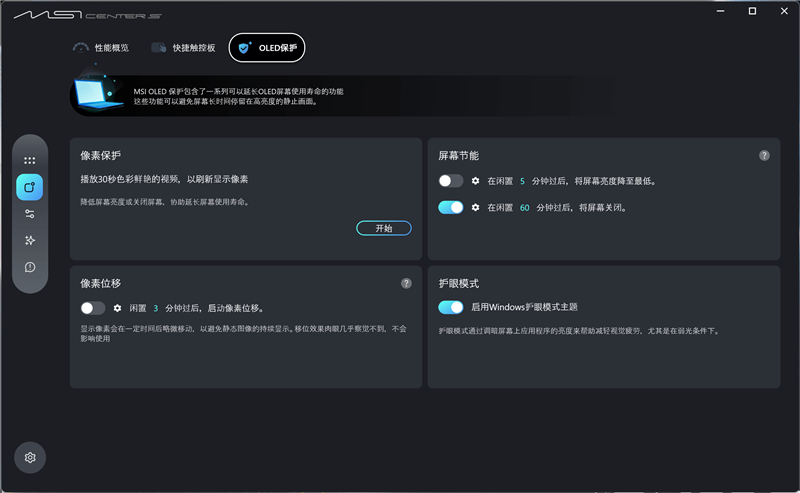The width and height of the screenshot is (800, 493).
Task: Click the 像素位移 idle value 3
Action: 156,308
